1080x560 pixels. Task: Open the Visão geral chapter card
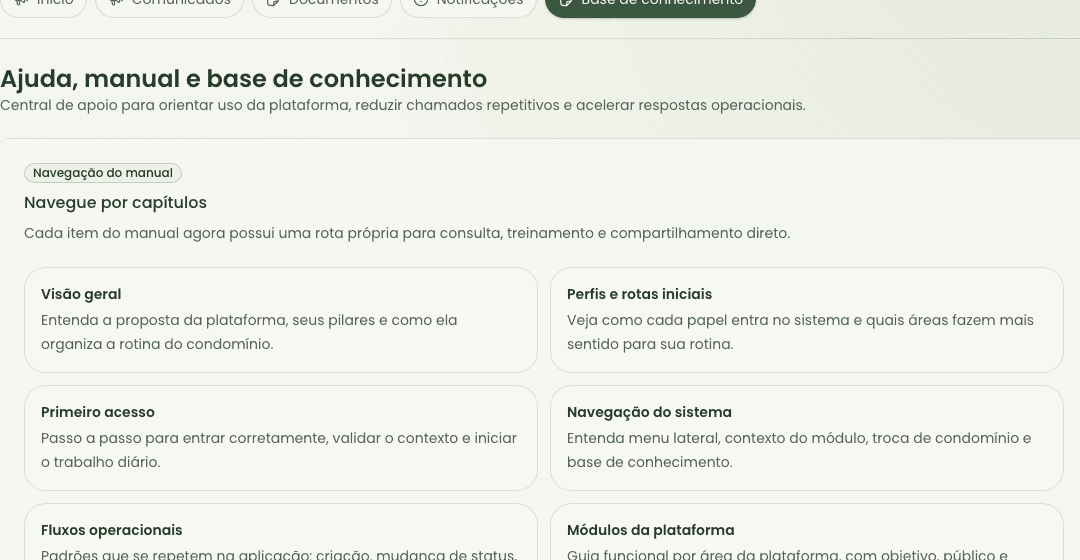point(280,320)
